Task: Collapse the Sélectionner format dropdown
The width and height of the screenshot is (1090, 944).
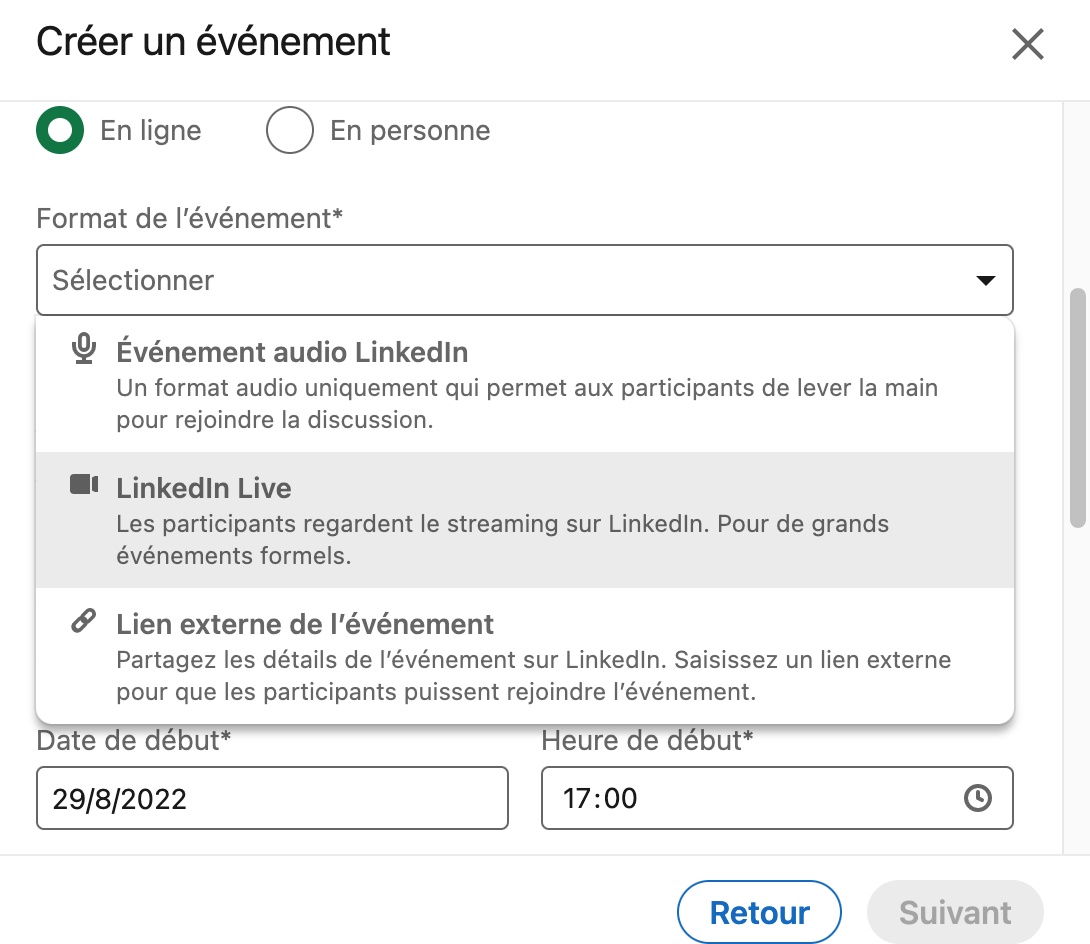Action: click(x=525, y=280)
